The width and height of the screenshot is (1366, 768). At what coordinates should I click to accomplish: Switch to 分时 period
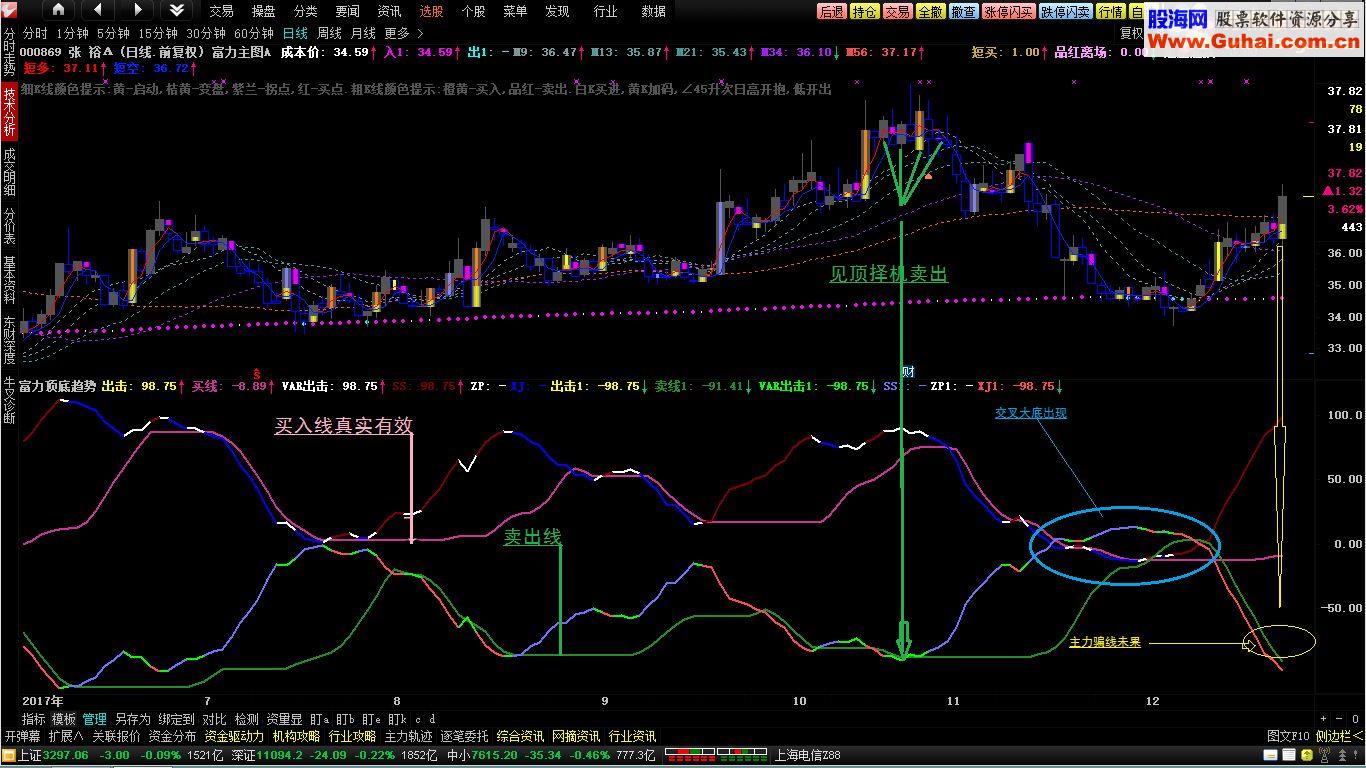point(35,33)
